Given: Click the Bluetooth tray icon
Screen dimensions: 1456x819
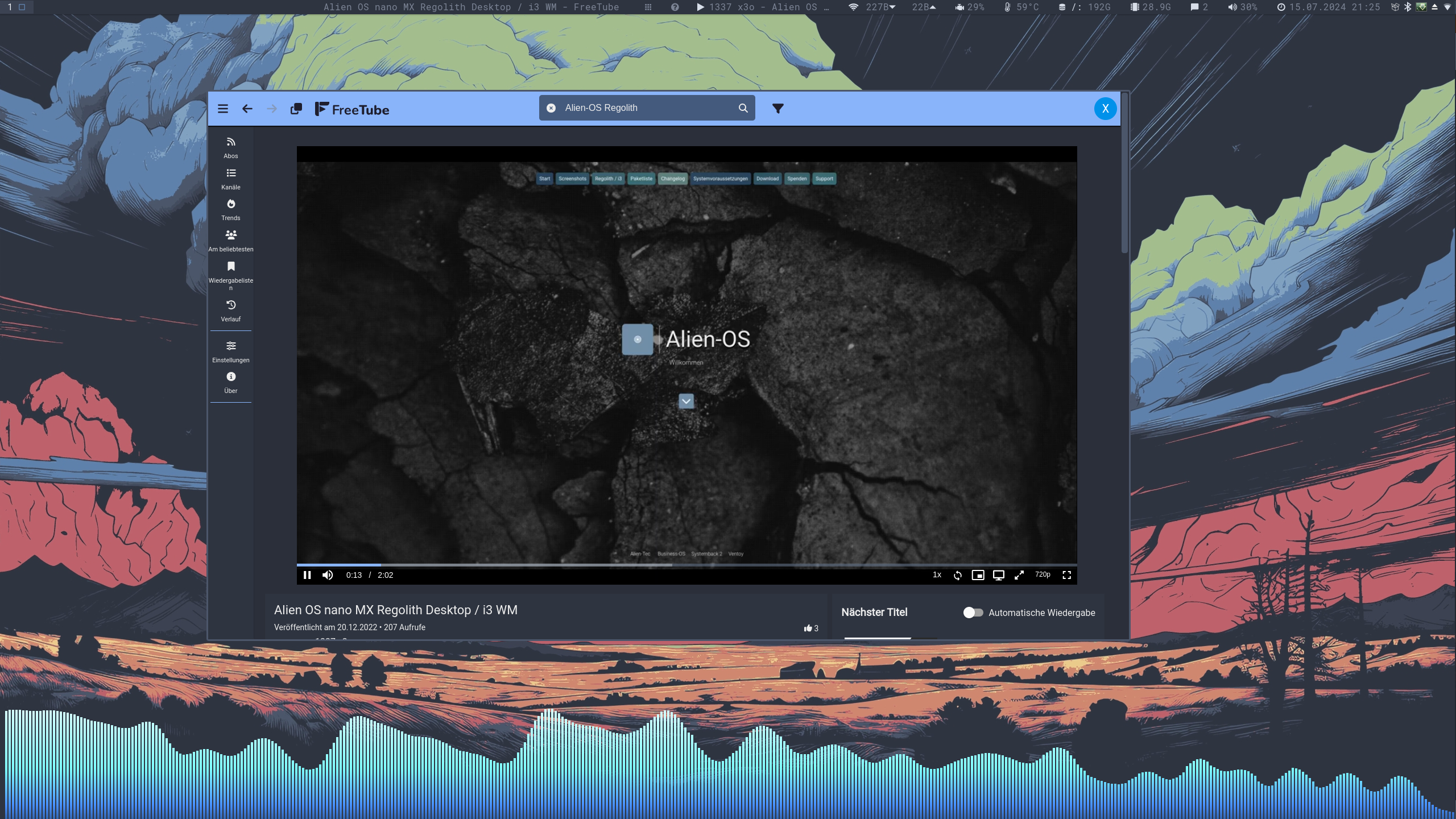Looking at the screenshot, I should [1408, 7].
